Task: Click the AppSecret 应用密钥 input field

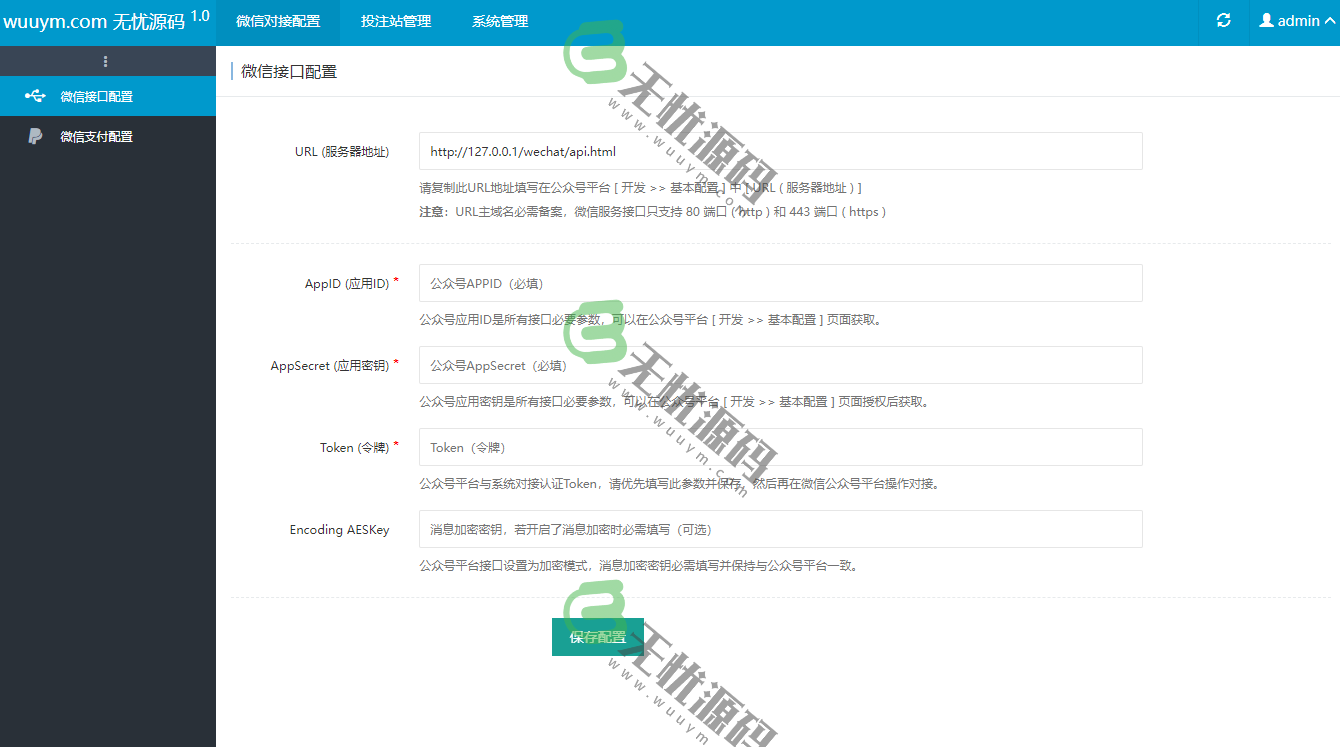Action: [x=780, y=365]
